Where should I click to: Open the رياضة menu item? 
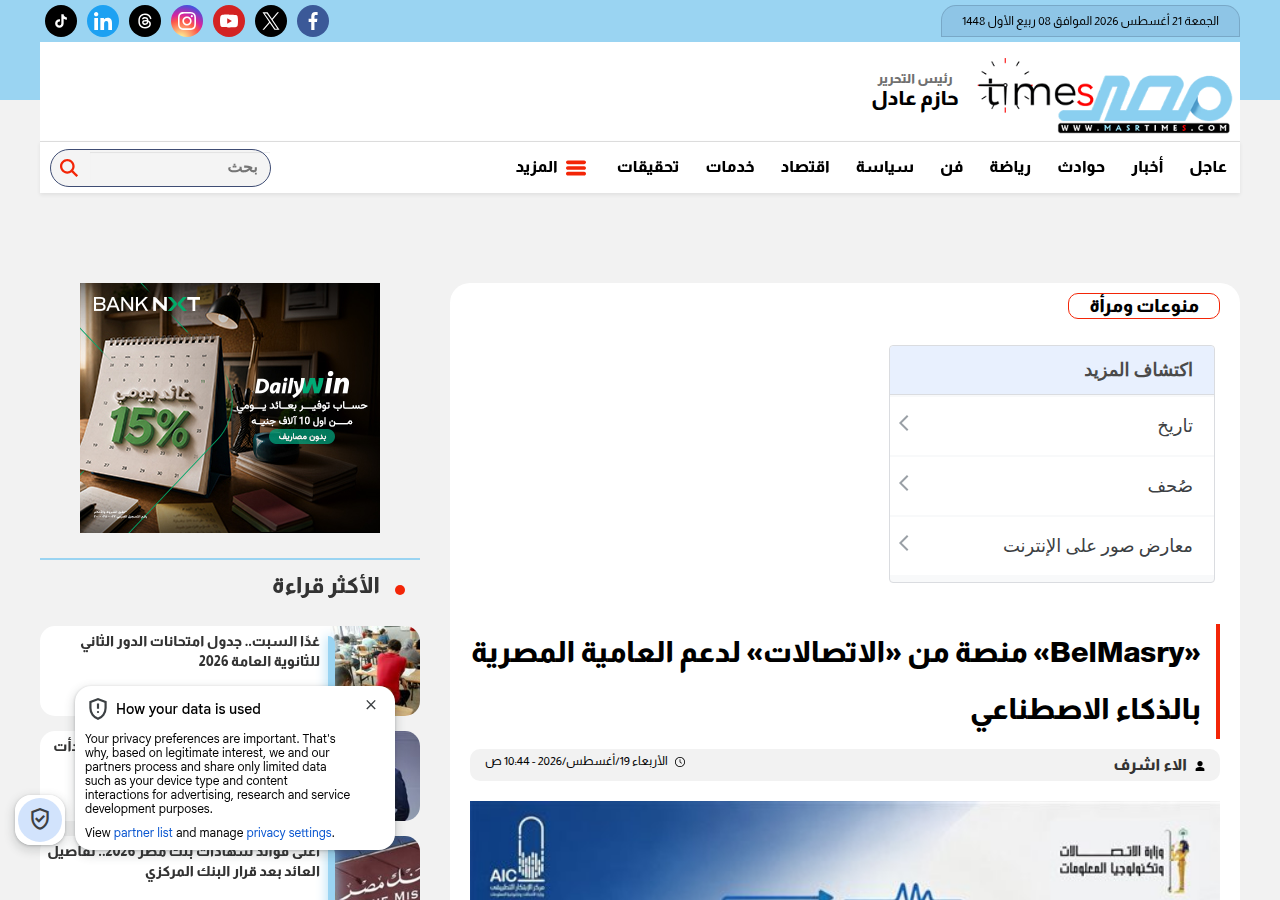1010,168
